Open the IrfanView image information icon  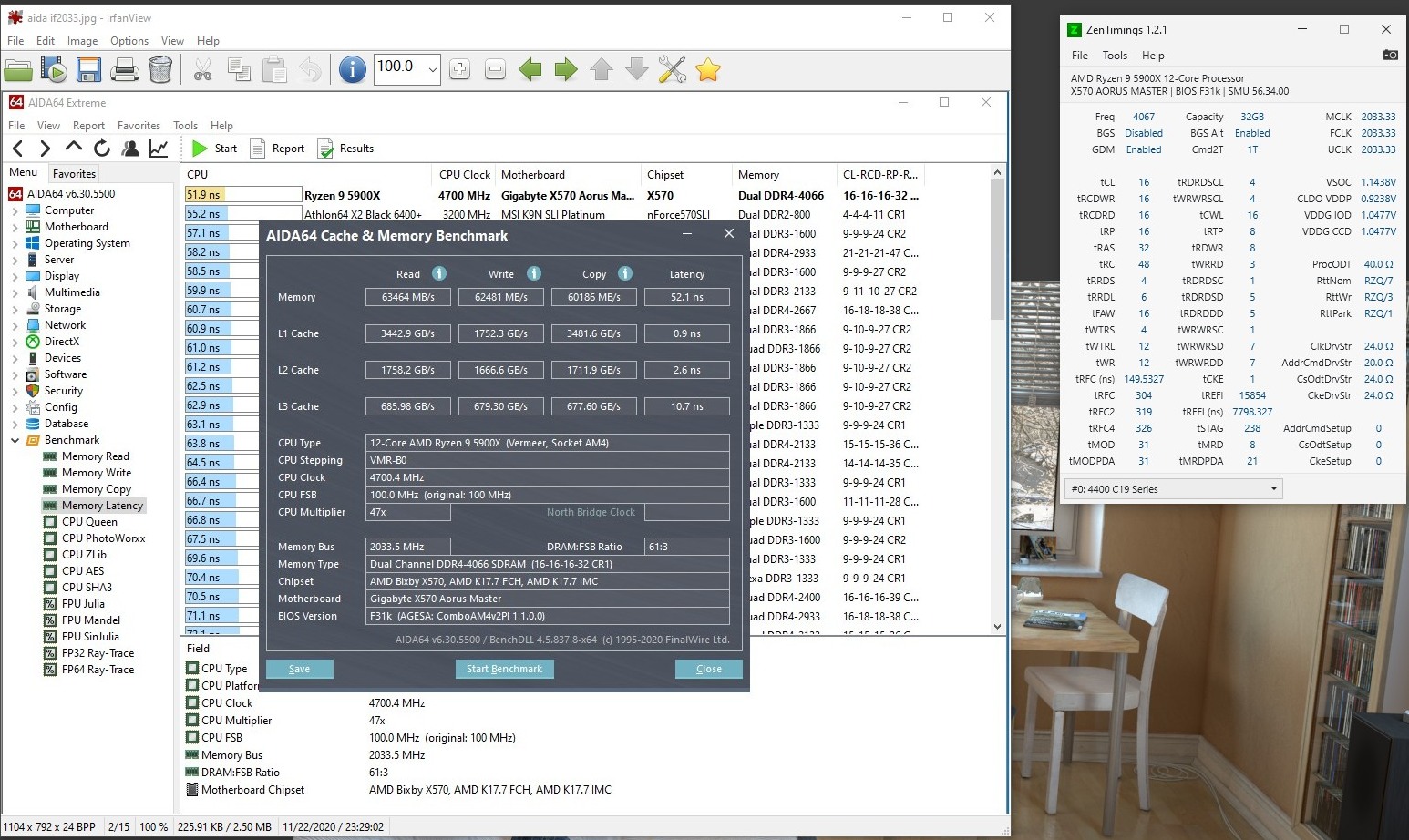[353, 69]
